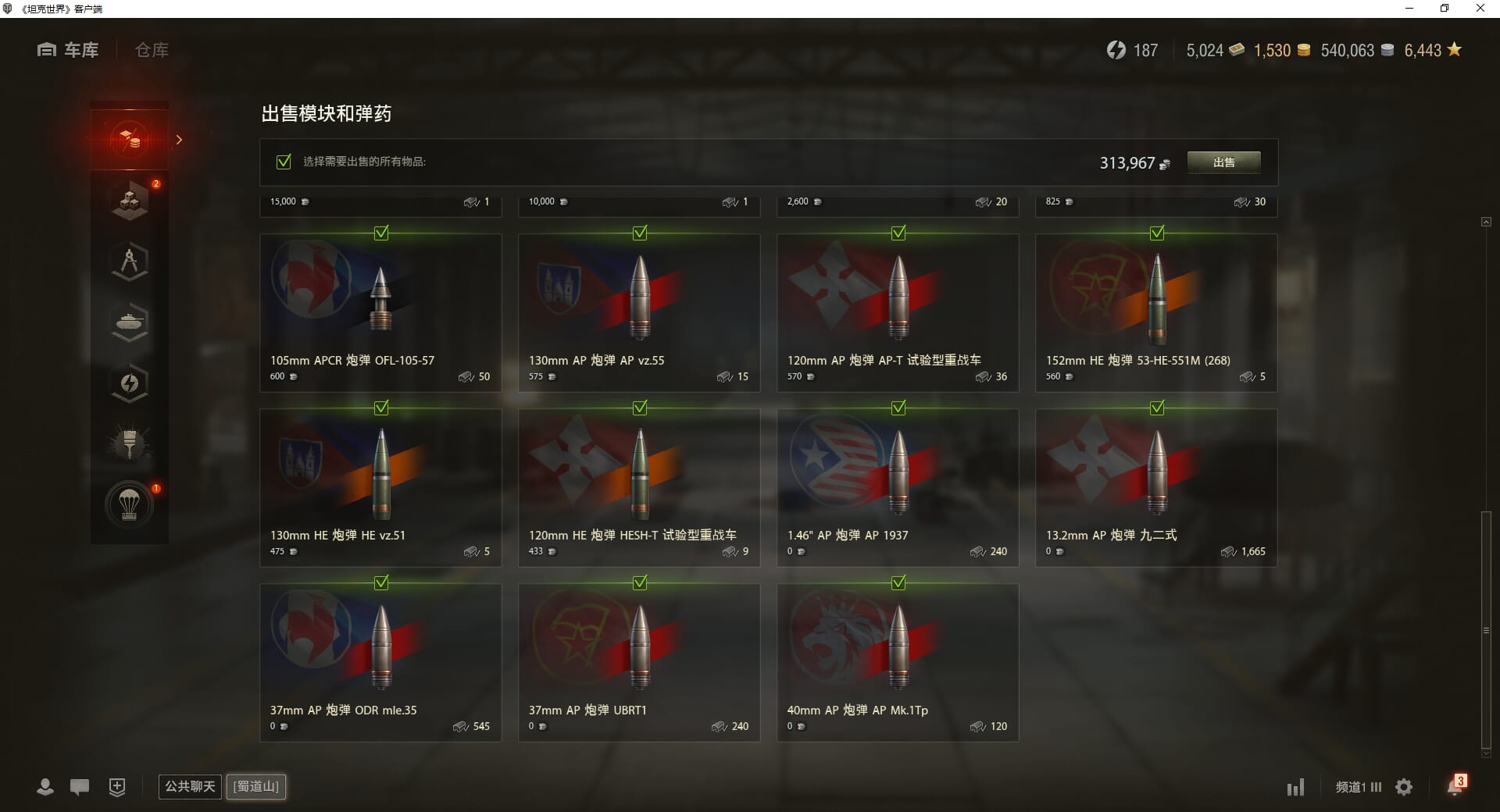The height and width of the screenshot is (812, 1500).
Task: Open the stacked blocks sidebar icon
Action: pyautogui.click(x=130, y=201)
